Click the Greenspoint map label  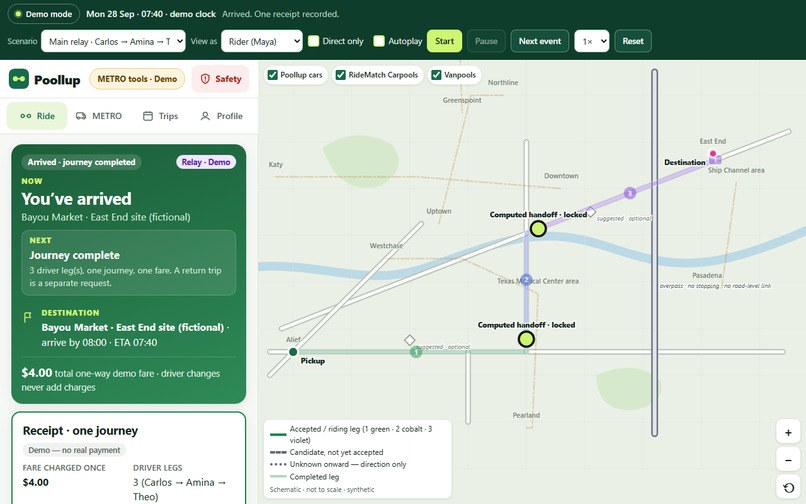point(462,100)
